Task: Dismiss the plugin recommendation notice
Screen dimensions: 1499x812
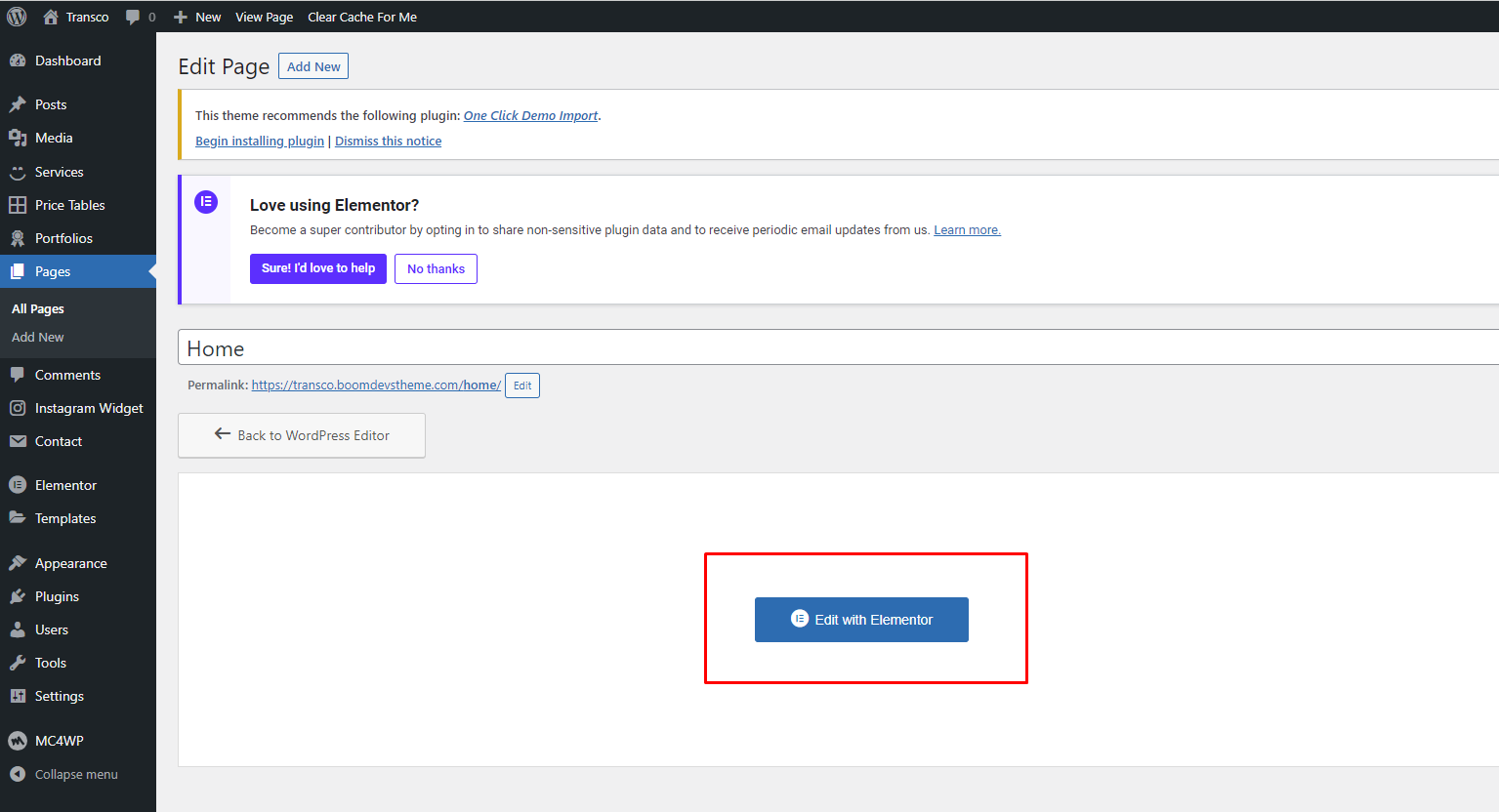Action: coord(388,142)
